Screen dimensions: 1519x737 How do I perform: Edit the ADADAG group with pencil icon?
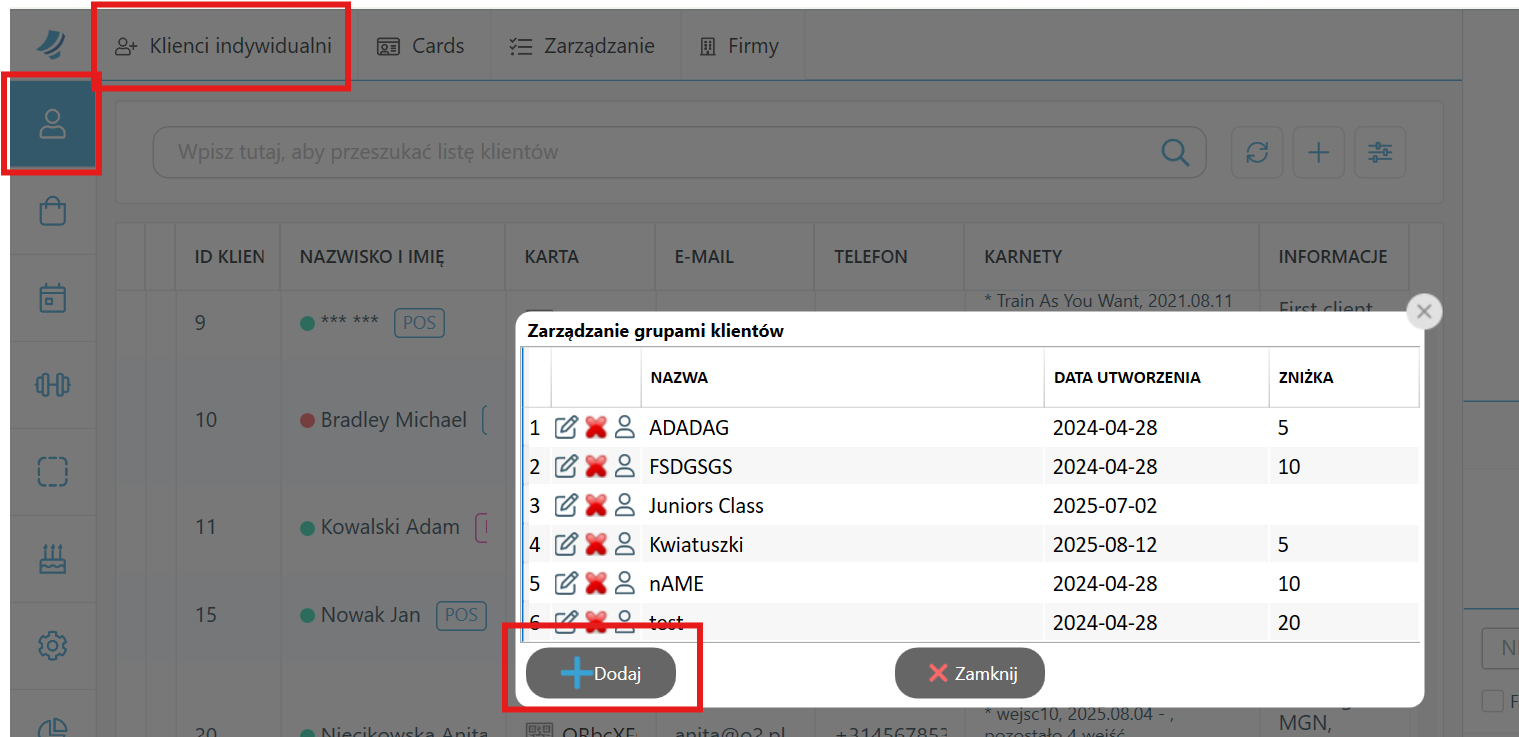click(x=566, y=428)
